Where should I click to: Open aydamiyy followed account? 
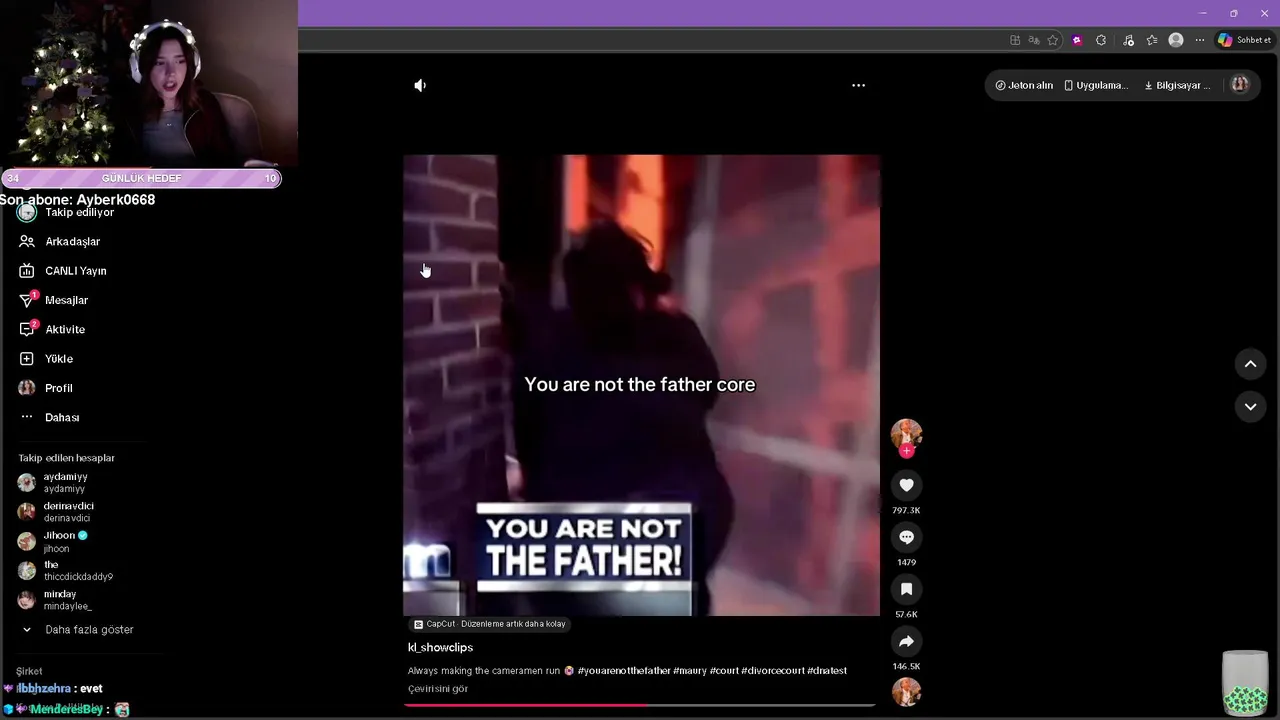[x=66, y=482]
